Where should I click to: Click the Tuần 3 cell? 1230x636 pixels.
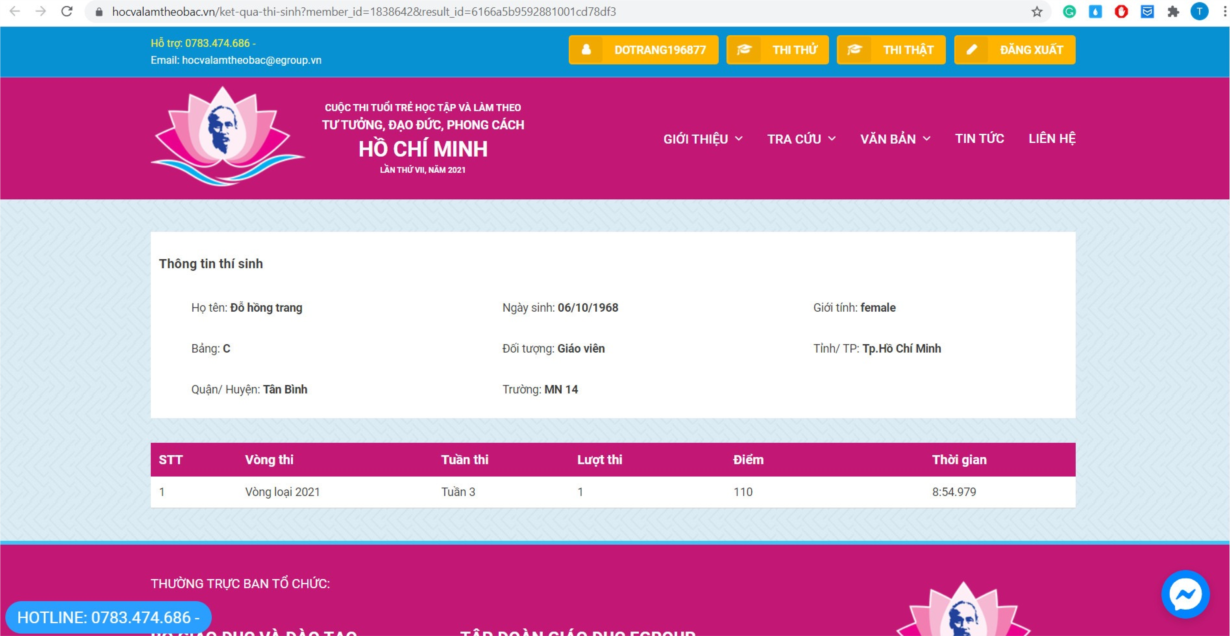coord(458,492)
